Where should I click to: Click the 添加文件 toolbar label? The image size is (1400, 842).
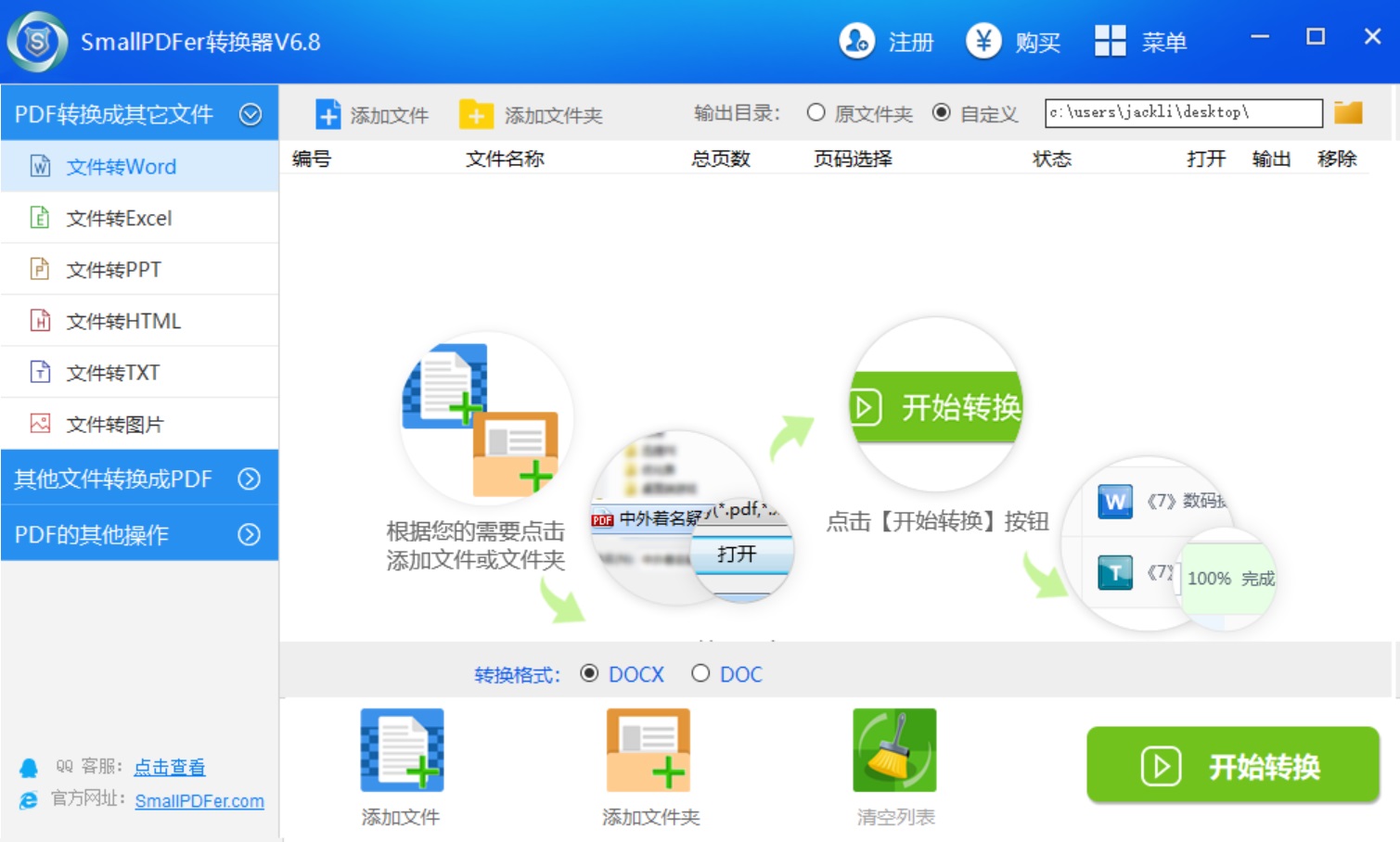click(x=389, y=115)
